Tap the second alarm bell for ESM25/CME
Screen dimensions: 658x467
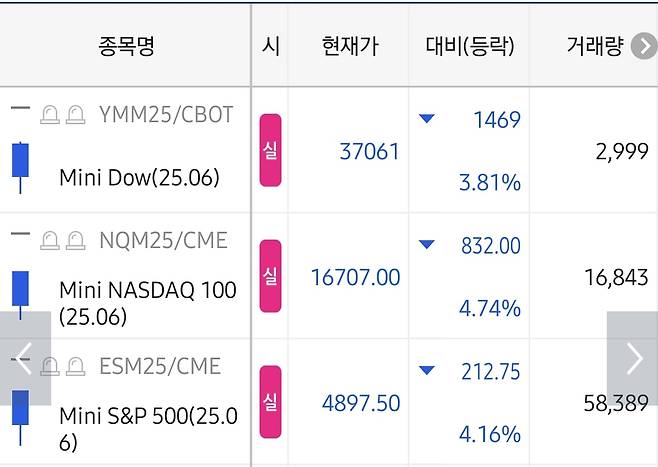coord(76,366)
